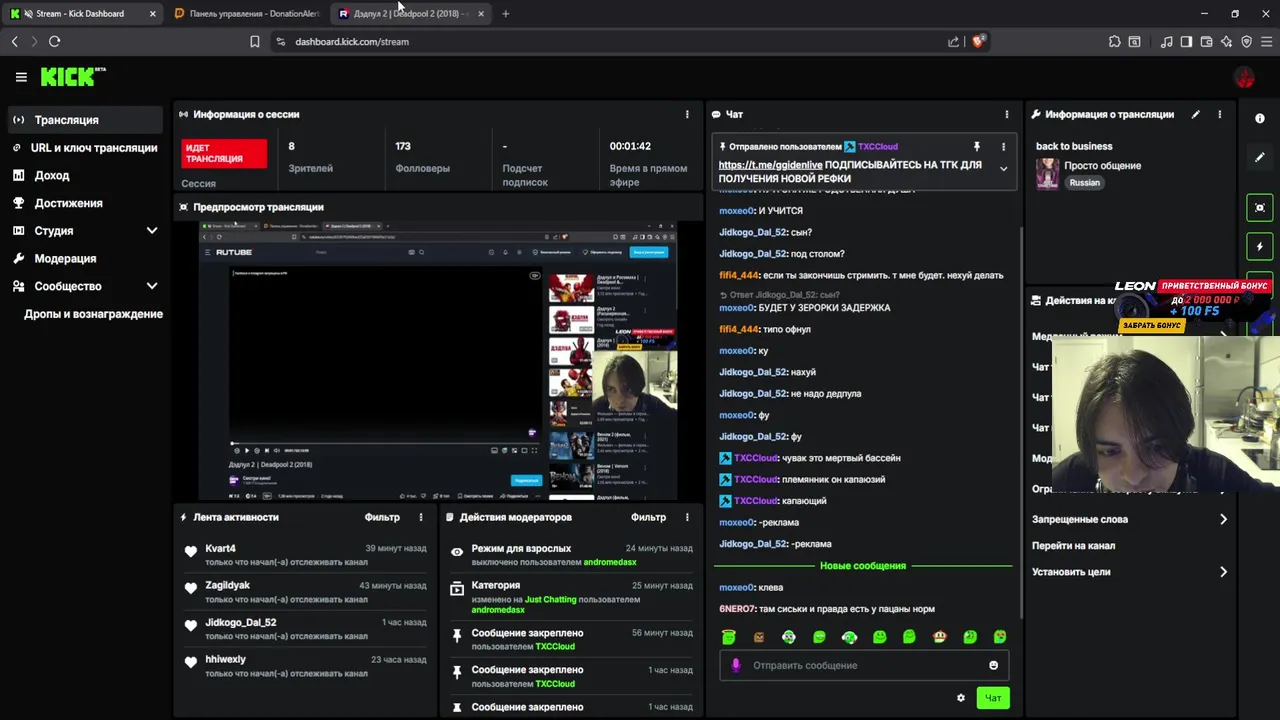Click the pencil icon in right rail
The height and width of the screenshot is (720, 1280).
coord(1260,157)
